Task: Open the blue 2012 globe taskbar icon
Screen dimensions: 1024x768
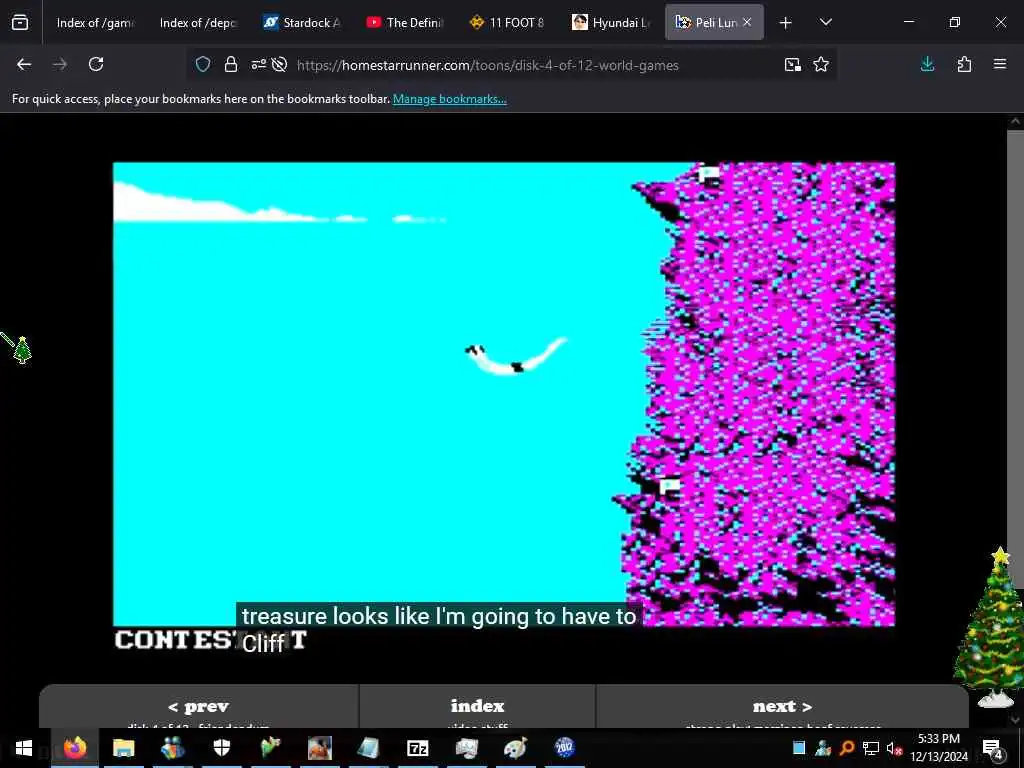Action: [x=564, y=748]
